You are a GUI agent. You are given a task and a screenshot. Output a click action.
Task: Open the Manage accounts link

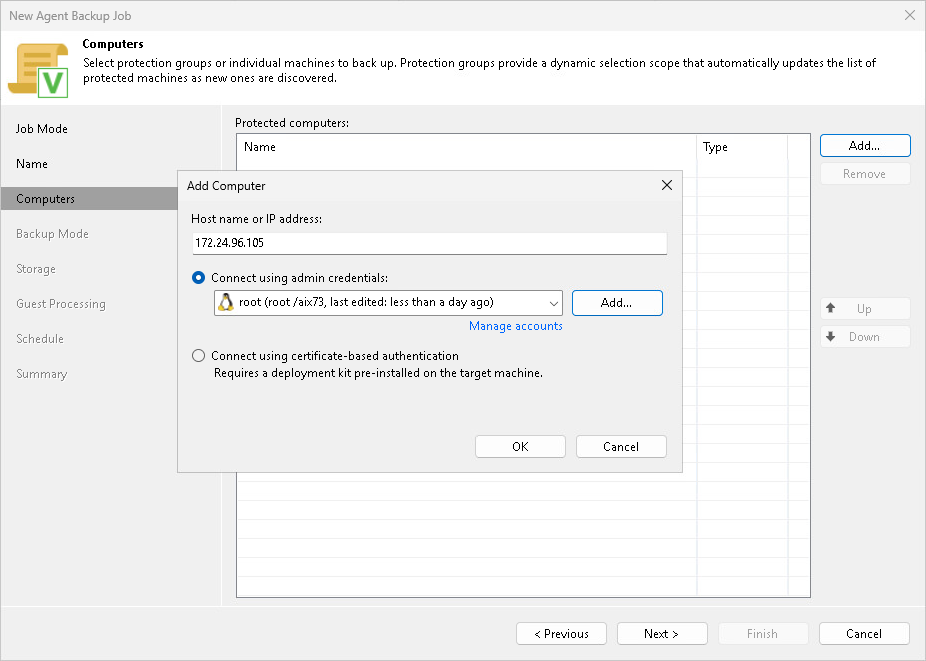pyautogui.click(x=516, y=326)
